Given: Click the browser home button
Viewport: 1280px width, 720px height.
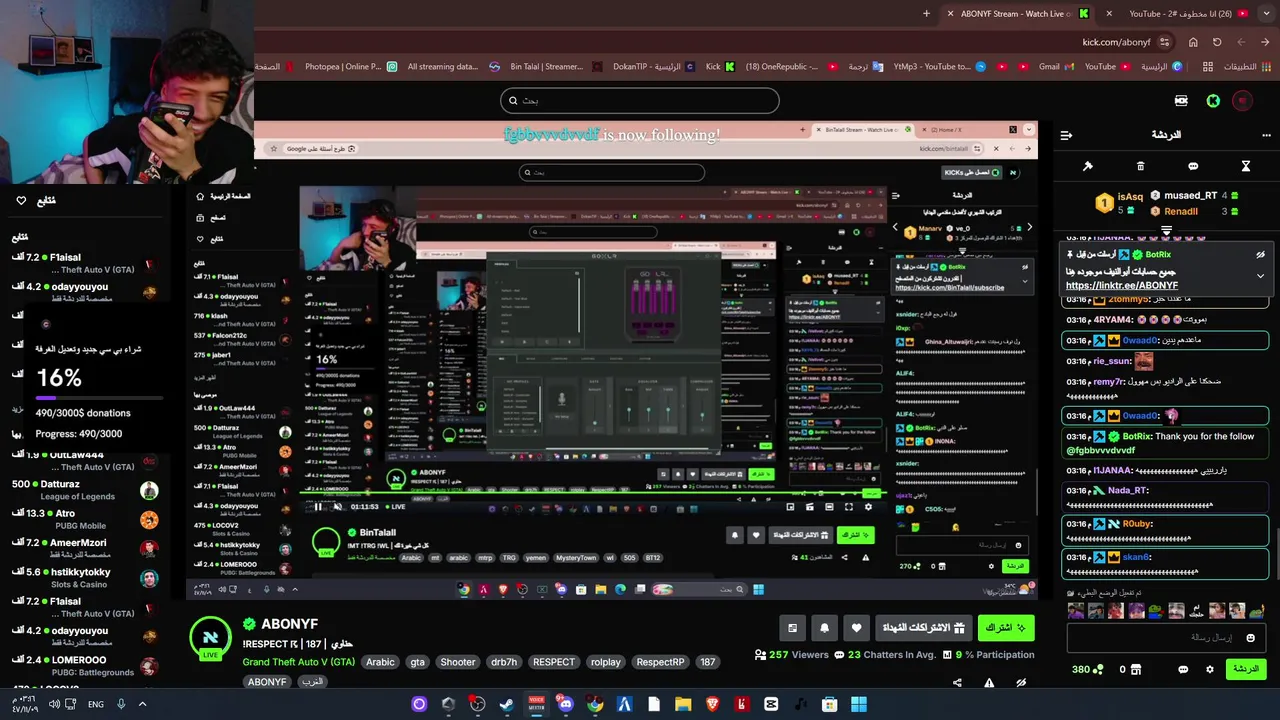Looking at the screenshot, I should click(1193, 42).
